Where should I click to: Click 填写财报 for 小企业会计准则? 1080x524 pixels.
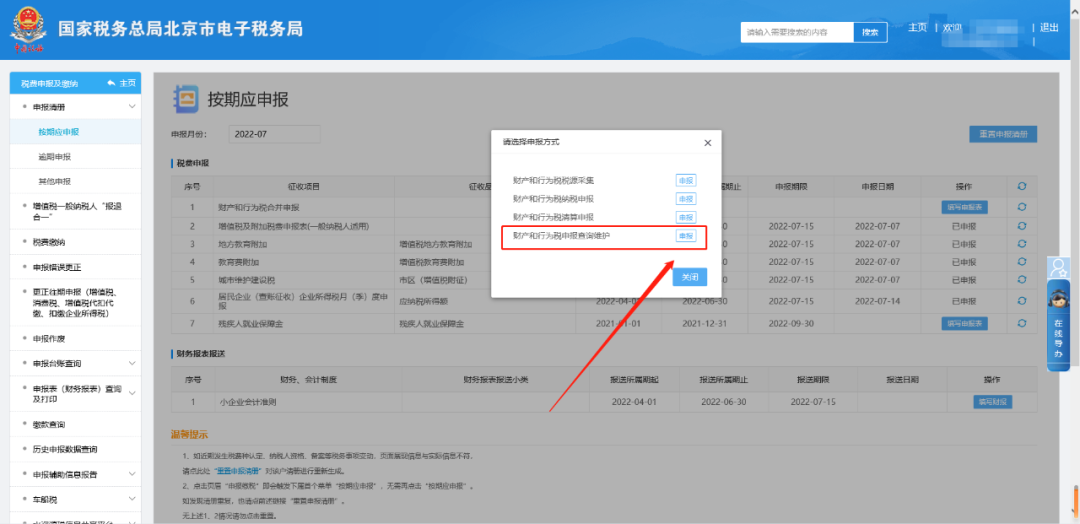993,401
